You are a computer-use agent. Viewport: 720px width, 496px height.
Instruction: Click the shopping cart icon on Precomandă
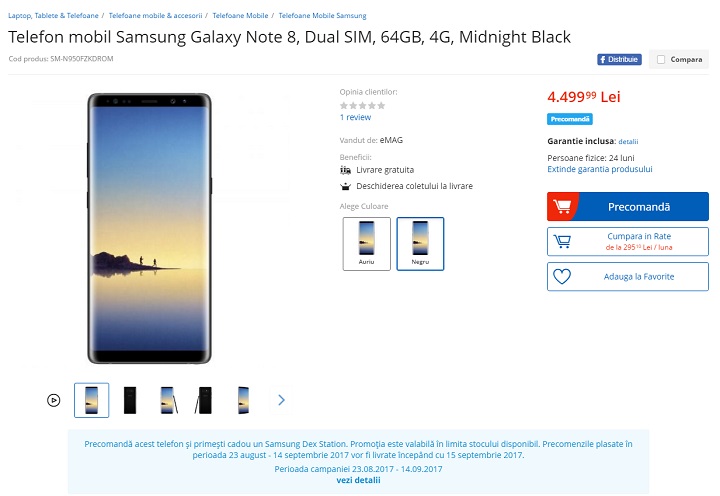tap(563, 207)
